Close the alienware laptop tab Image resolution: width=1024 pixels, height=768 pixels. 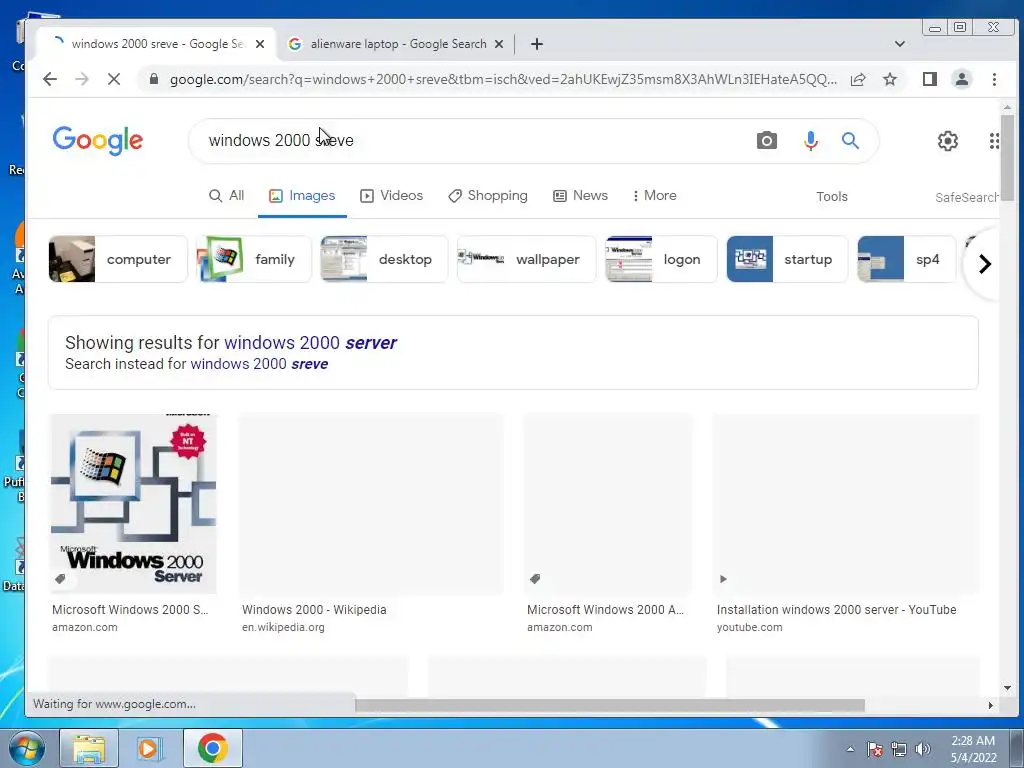click(x=499, y=44)
